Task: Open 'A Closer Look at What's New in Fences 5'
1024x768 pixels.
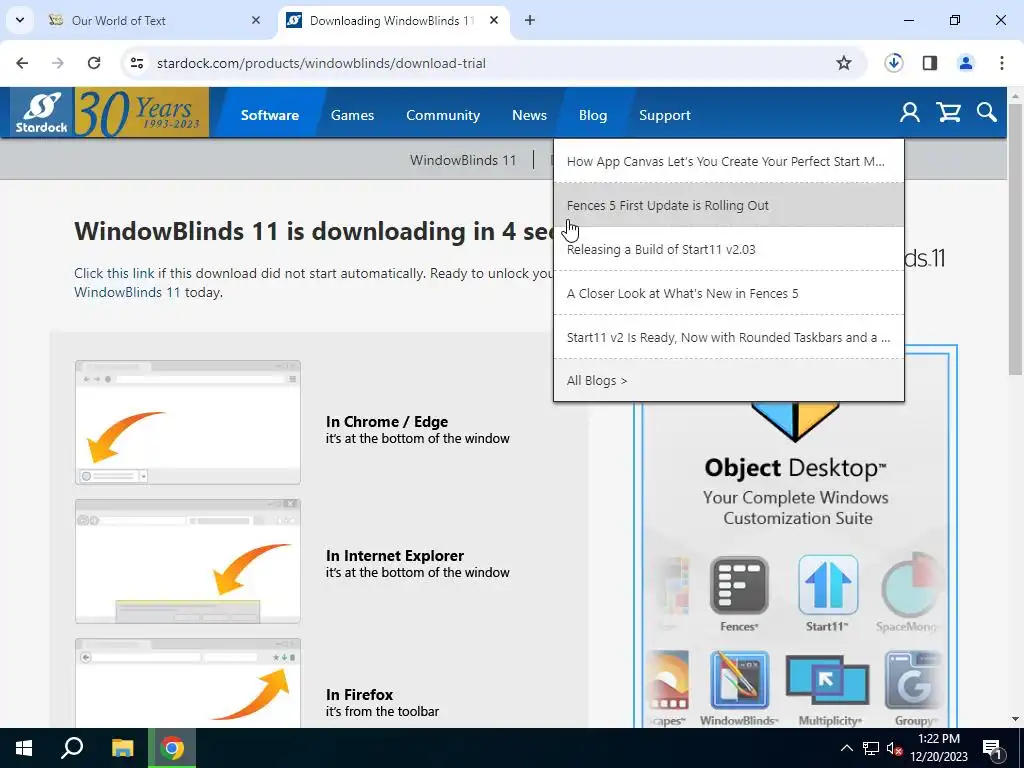Action: pos(729,293)
